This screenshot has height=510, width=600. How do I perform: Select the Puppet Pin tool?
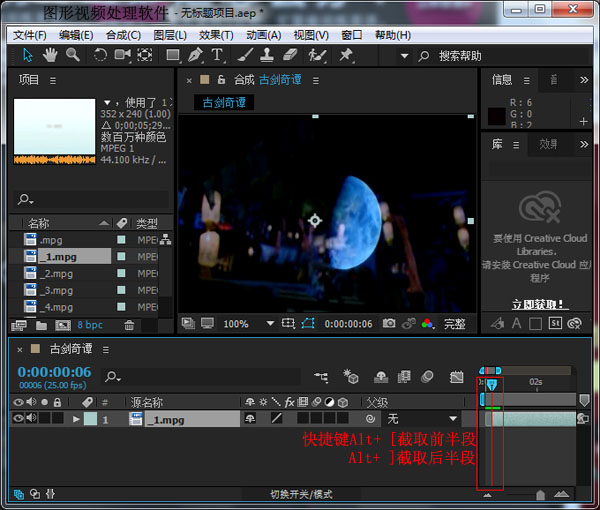[x=346, y=55]
